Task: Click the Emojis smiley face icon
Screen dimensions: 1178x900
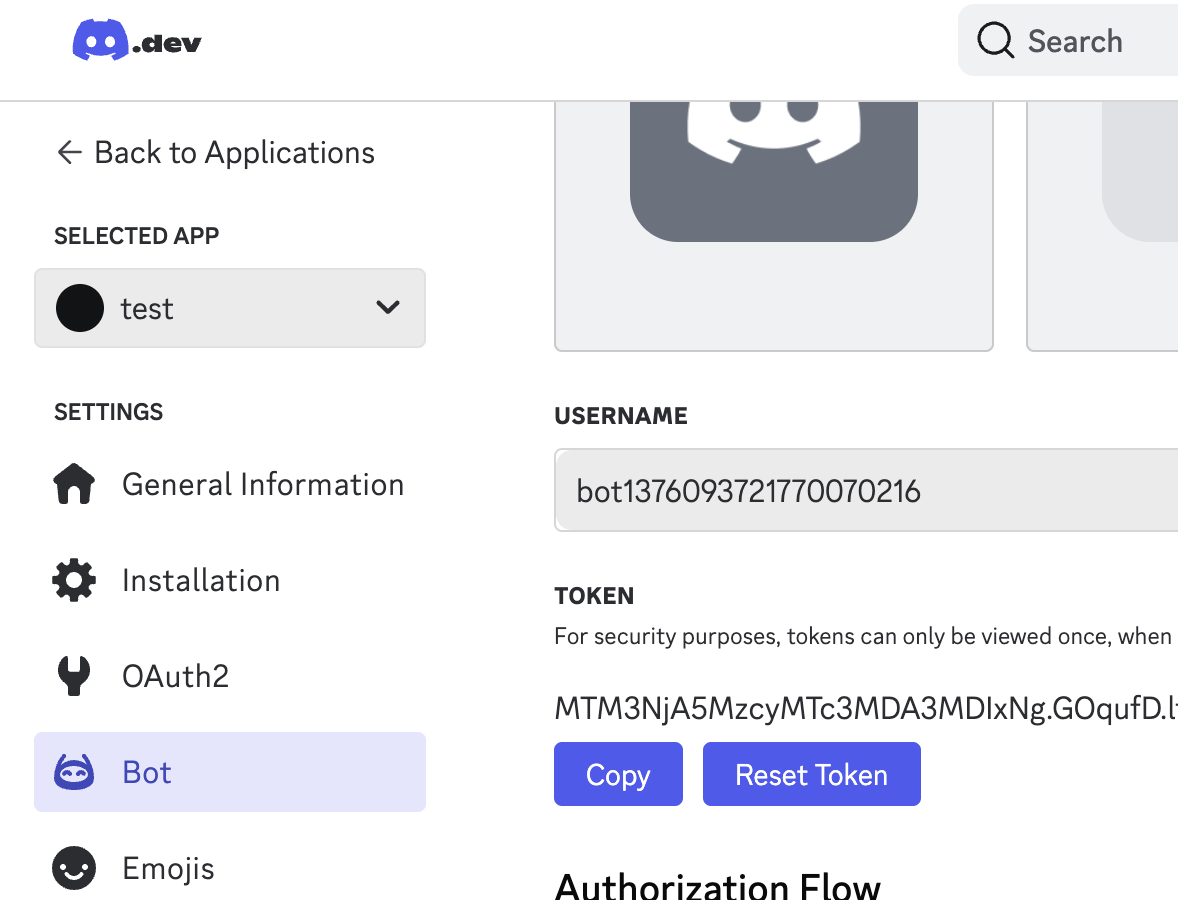Action: point(74,869)
